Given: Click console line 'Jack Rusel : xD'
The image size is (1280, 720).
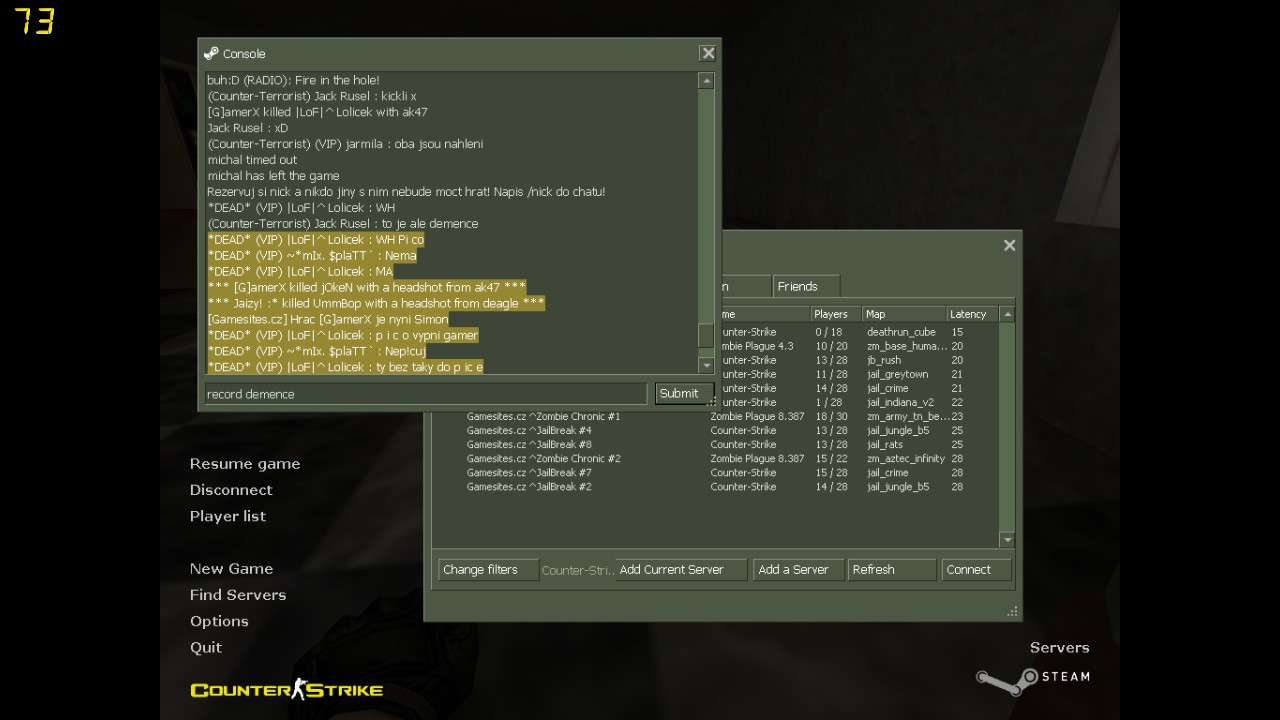Looking at the screenshot, I should tap(247, 128).
